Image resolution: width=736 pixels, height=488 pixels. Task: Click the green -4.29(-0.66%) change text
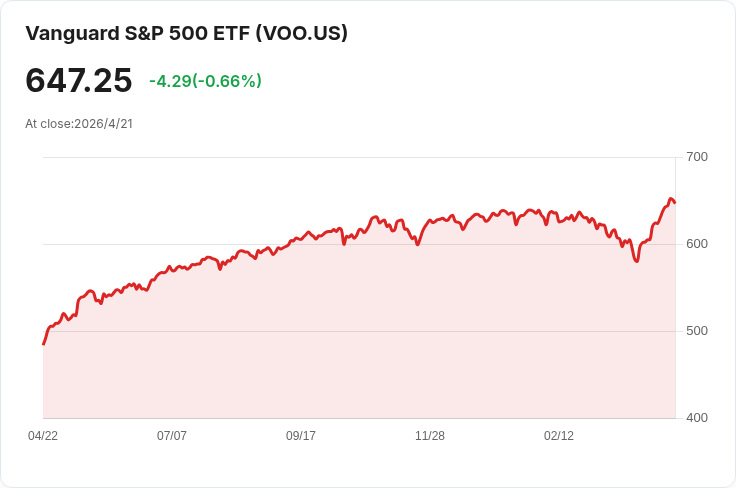click(205, 81)
